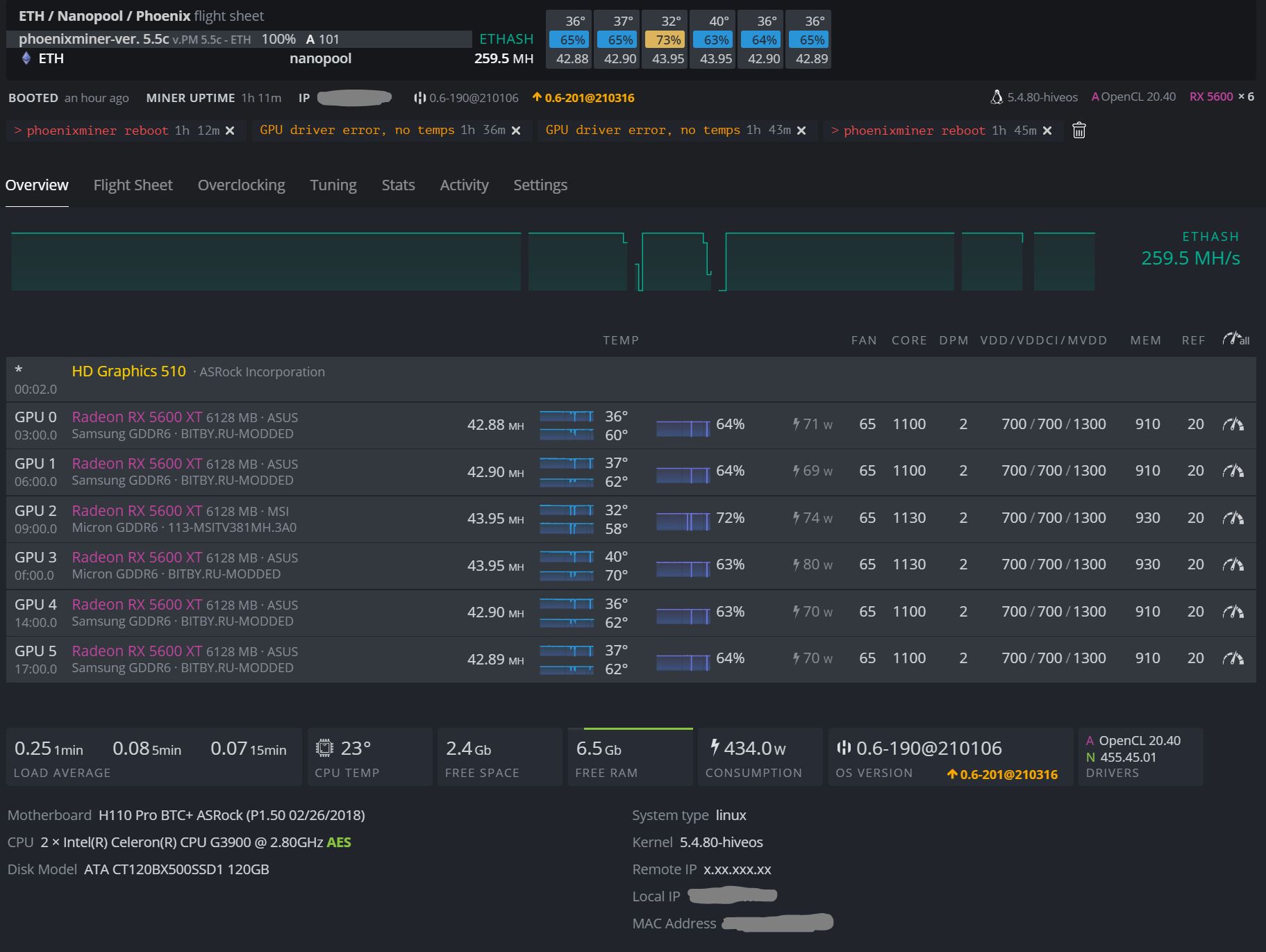Dismiss GPU driver error 1h 43m message

(x=801, y=131)
